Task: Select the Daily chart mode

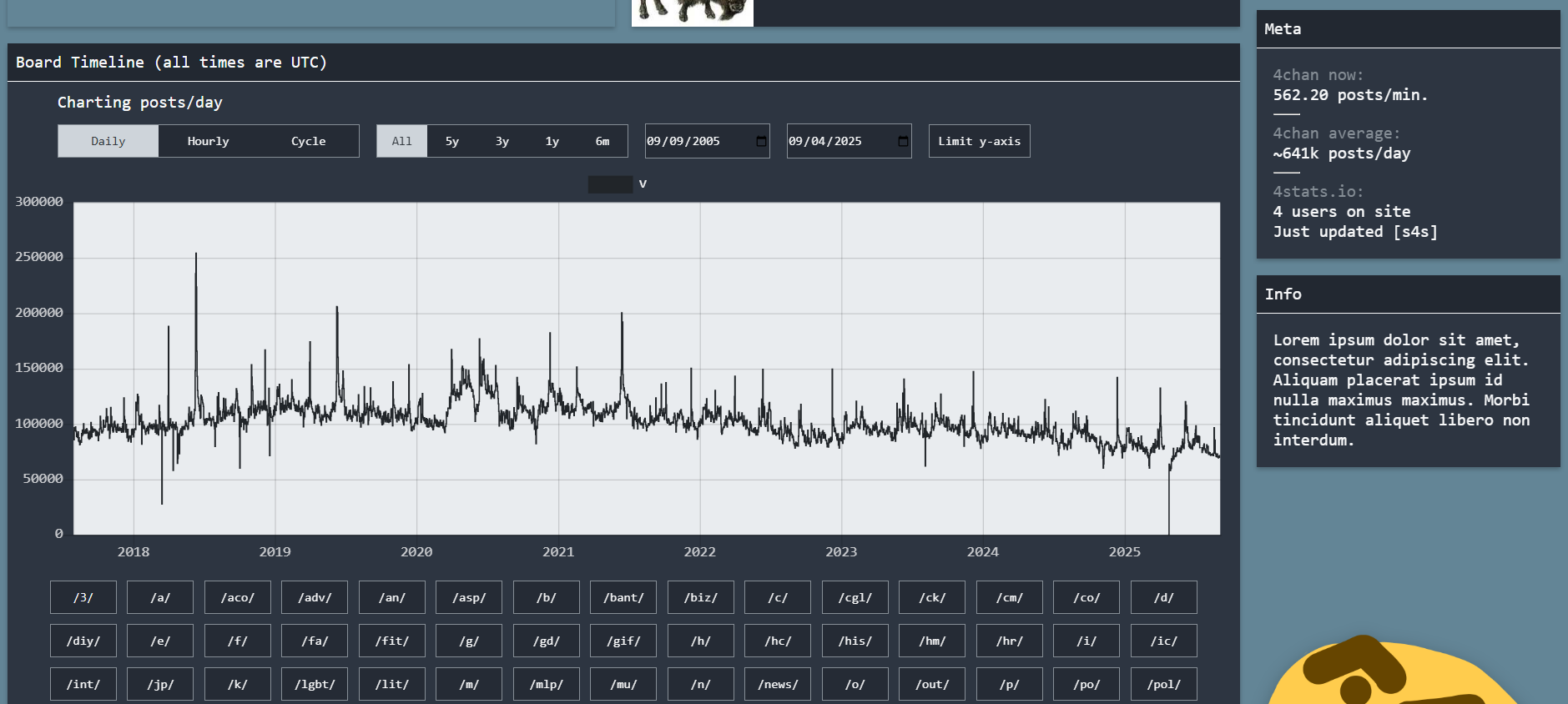Action: click(108, 141)
